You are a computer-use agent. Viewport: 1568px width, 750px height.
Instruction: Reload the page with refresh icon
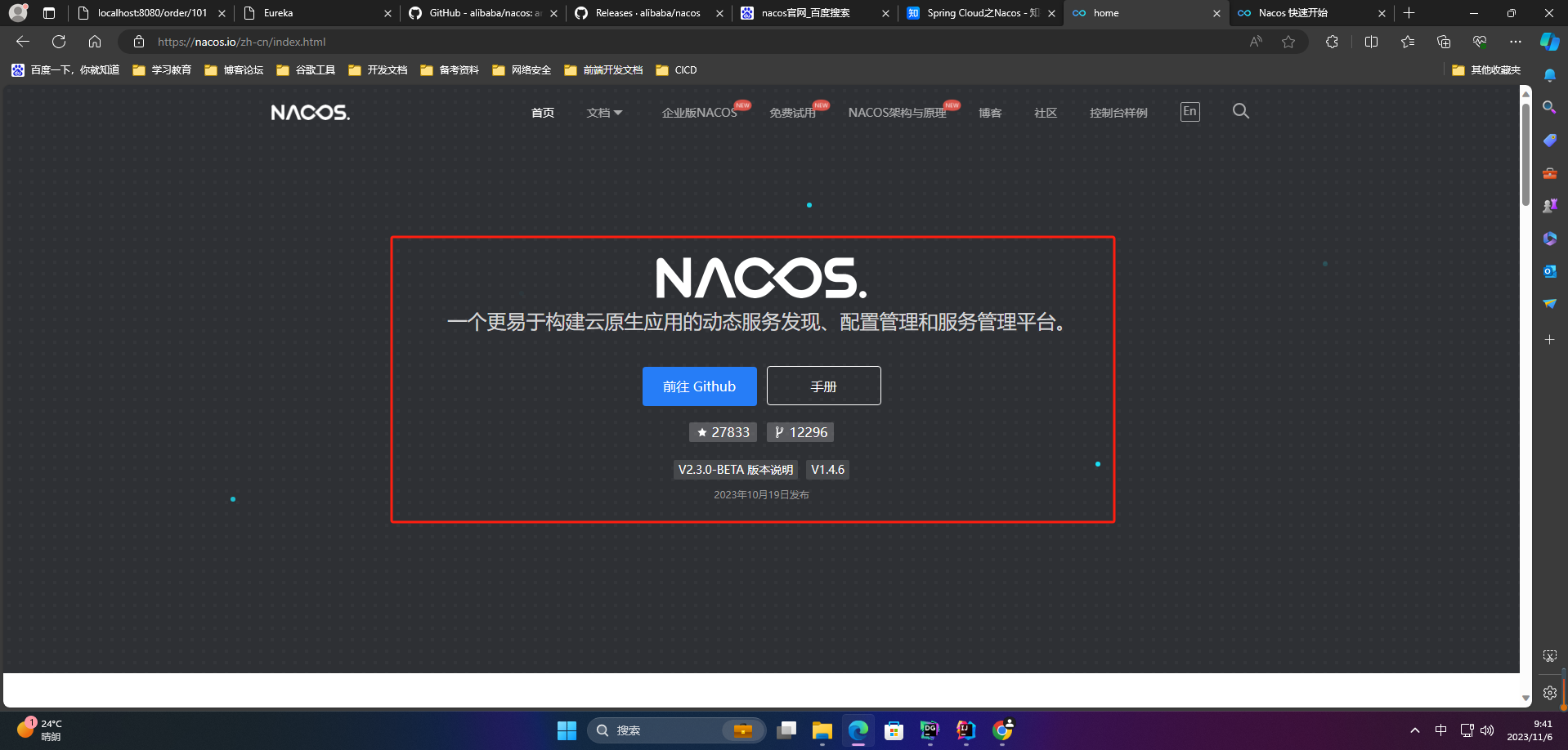coord(59,42)
